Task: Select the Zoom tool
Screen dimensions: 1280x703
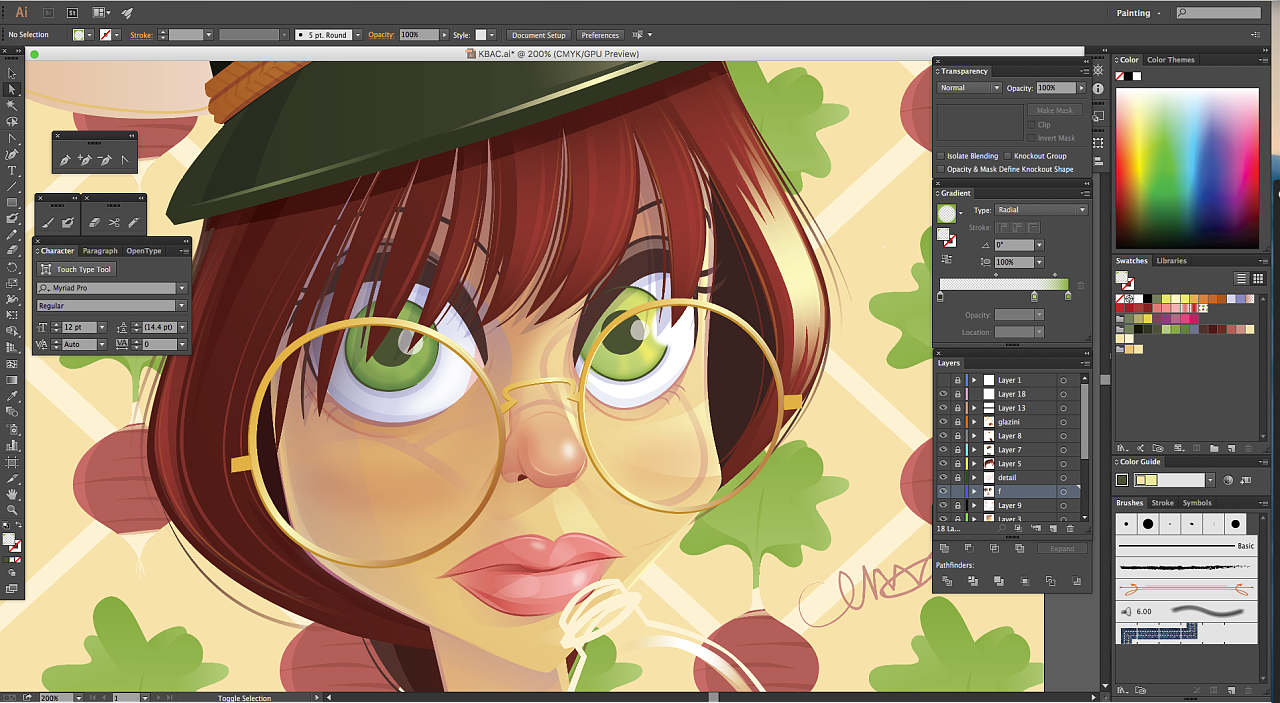Action: tap(12, 510)
